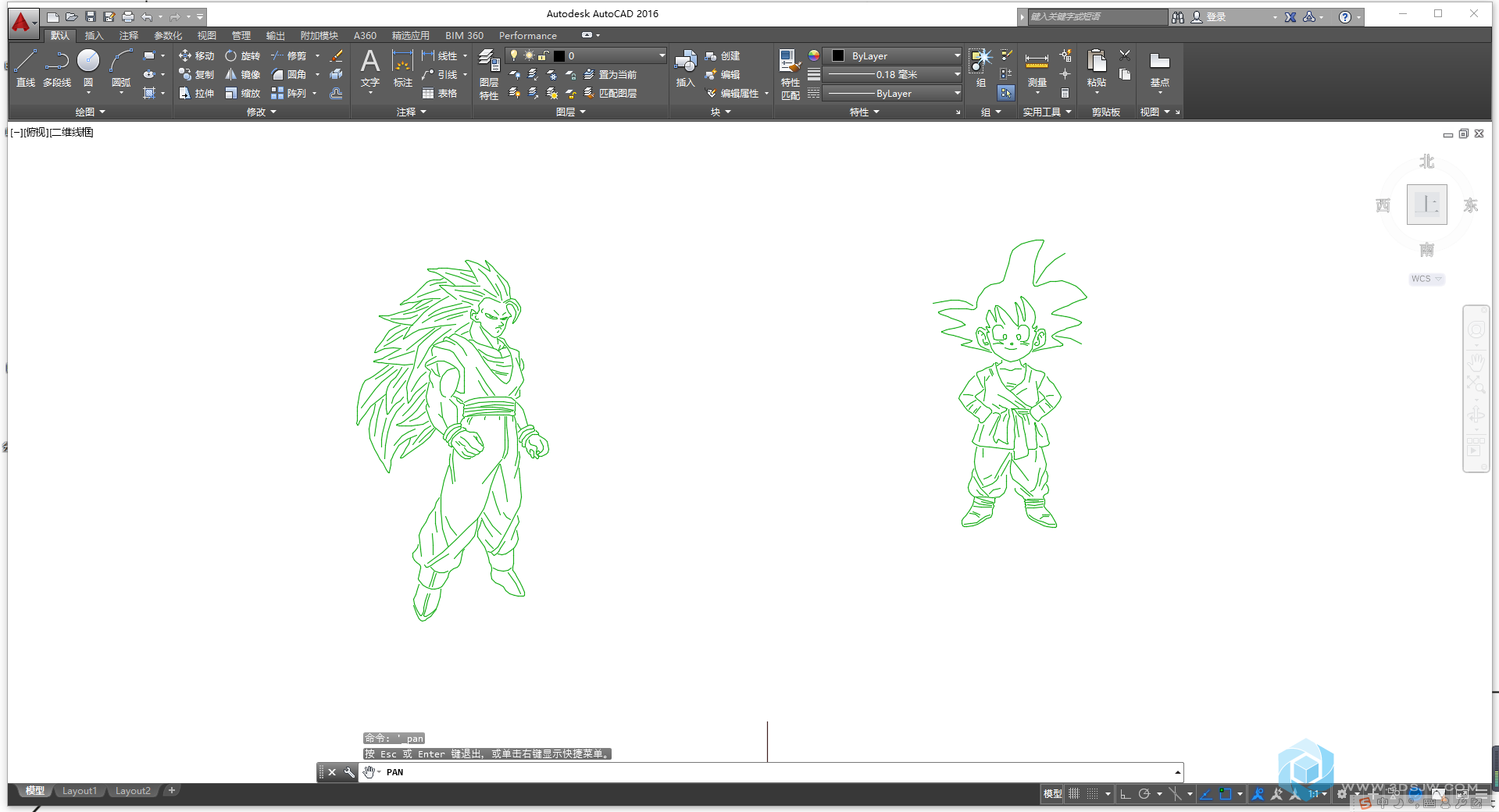Viewport: 1499px width, 812px height.
Task: Toggle group selection on/off button in 组 panel
Action: click(1006, 93)
